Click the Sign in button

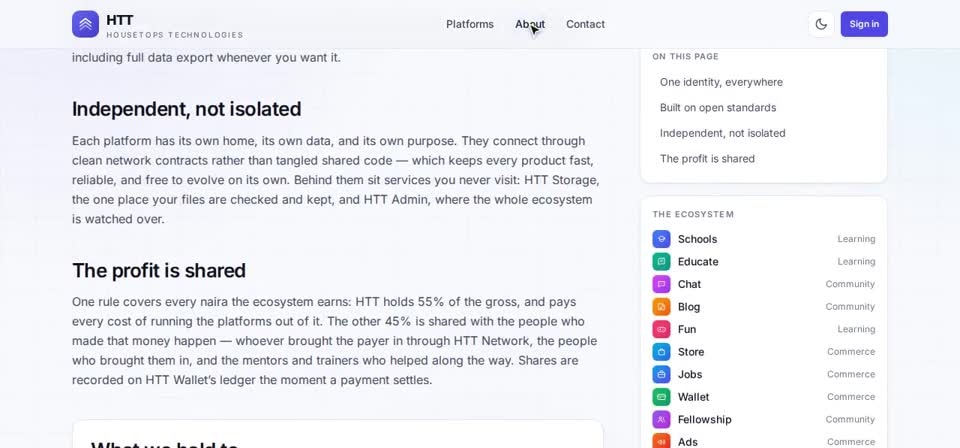pos(864,24)
